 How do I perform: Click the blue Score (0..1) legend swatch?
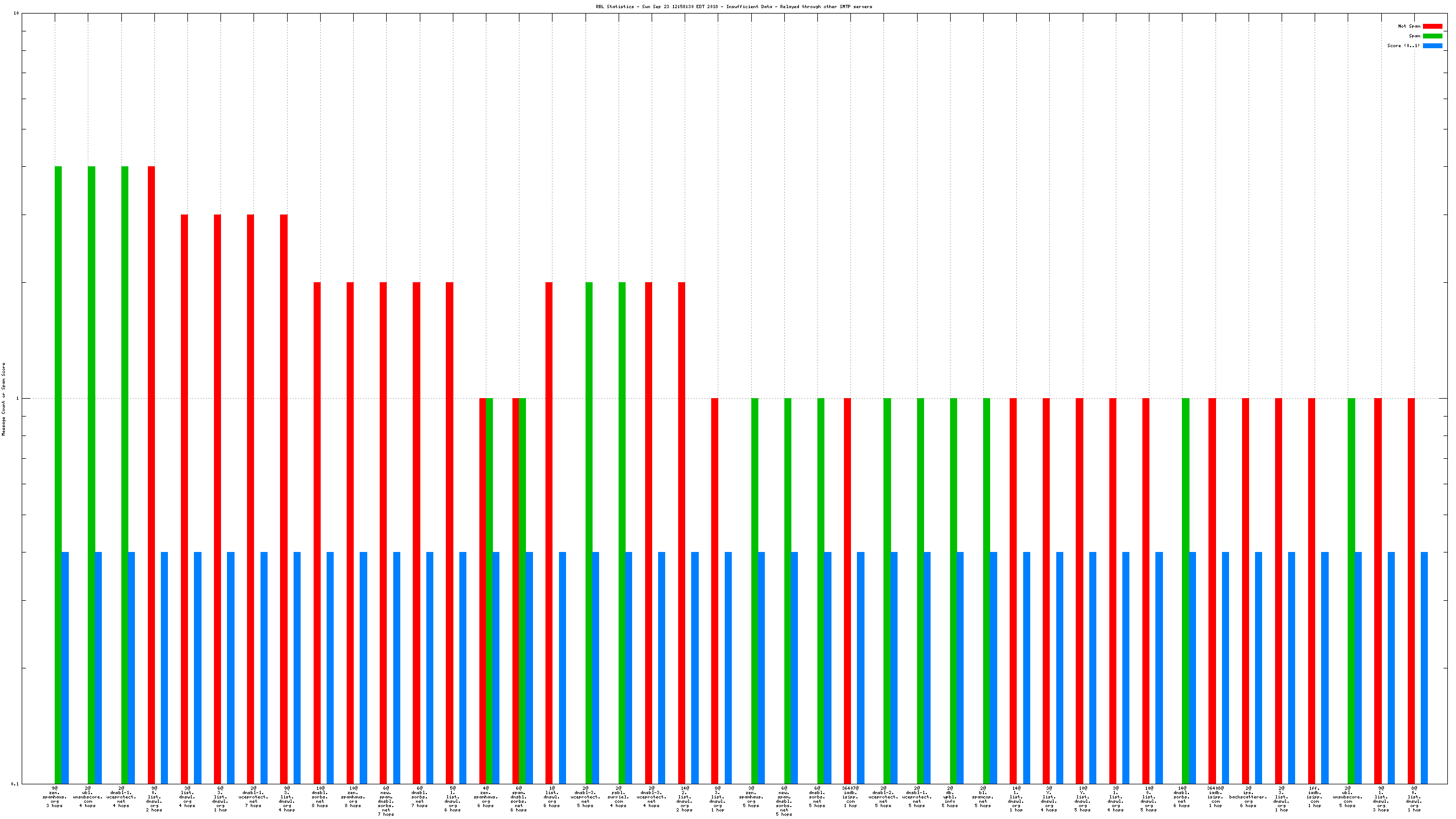(1432, 46)
